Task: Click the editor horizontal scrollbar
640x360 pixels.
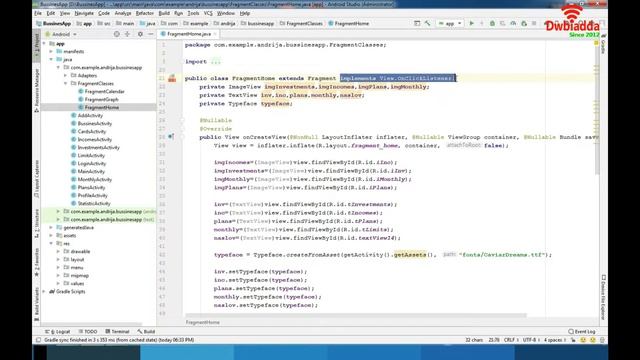Action: tap(356, 315)
